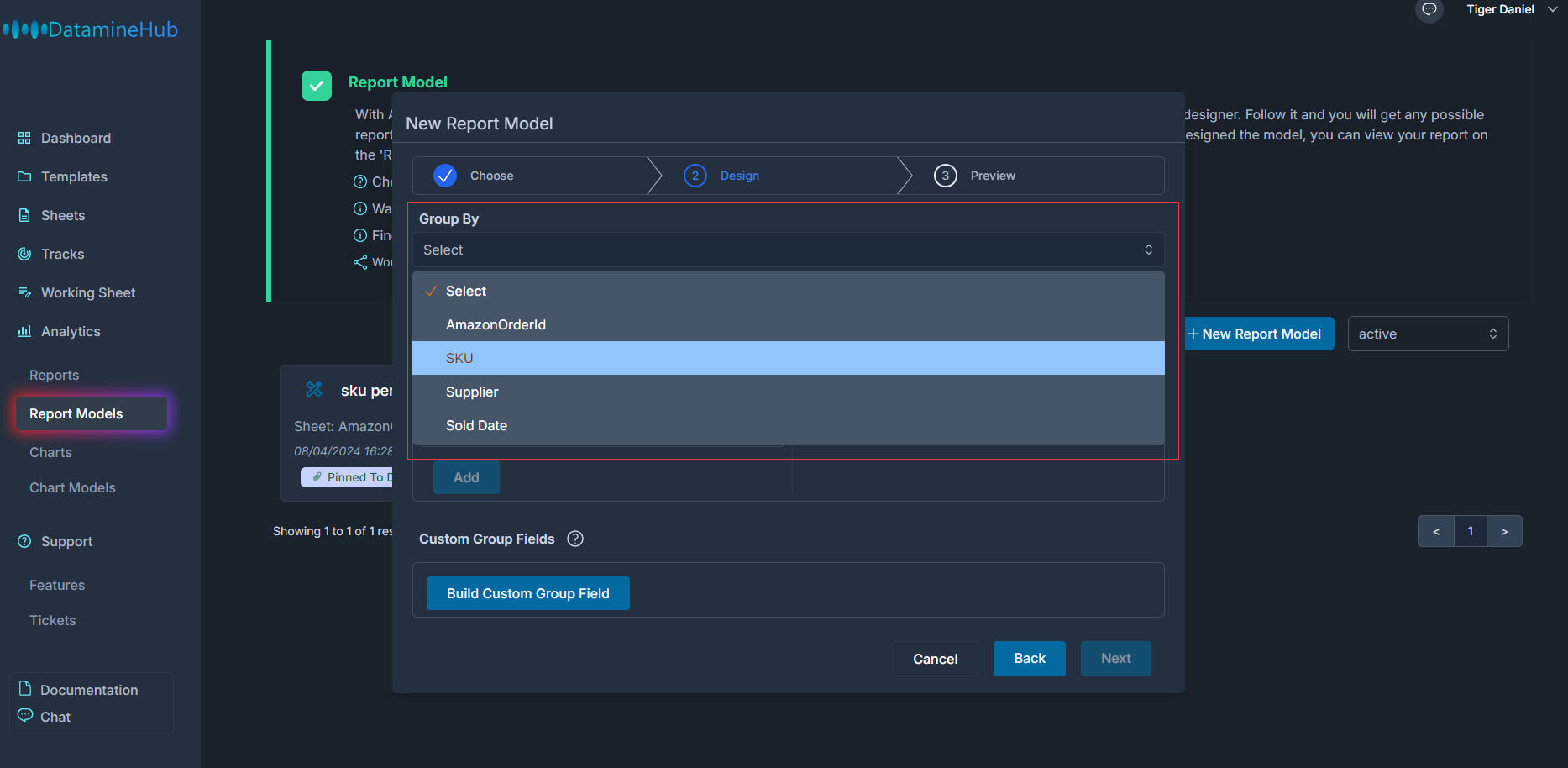Click the Analytics bar chart icon
This screenshot has width=1568, height=768.
click(24, 331)
